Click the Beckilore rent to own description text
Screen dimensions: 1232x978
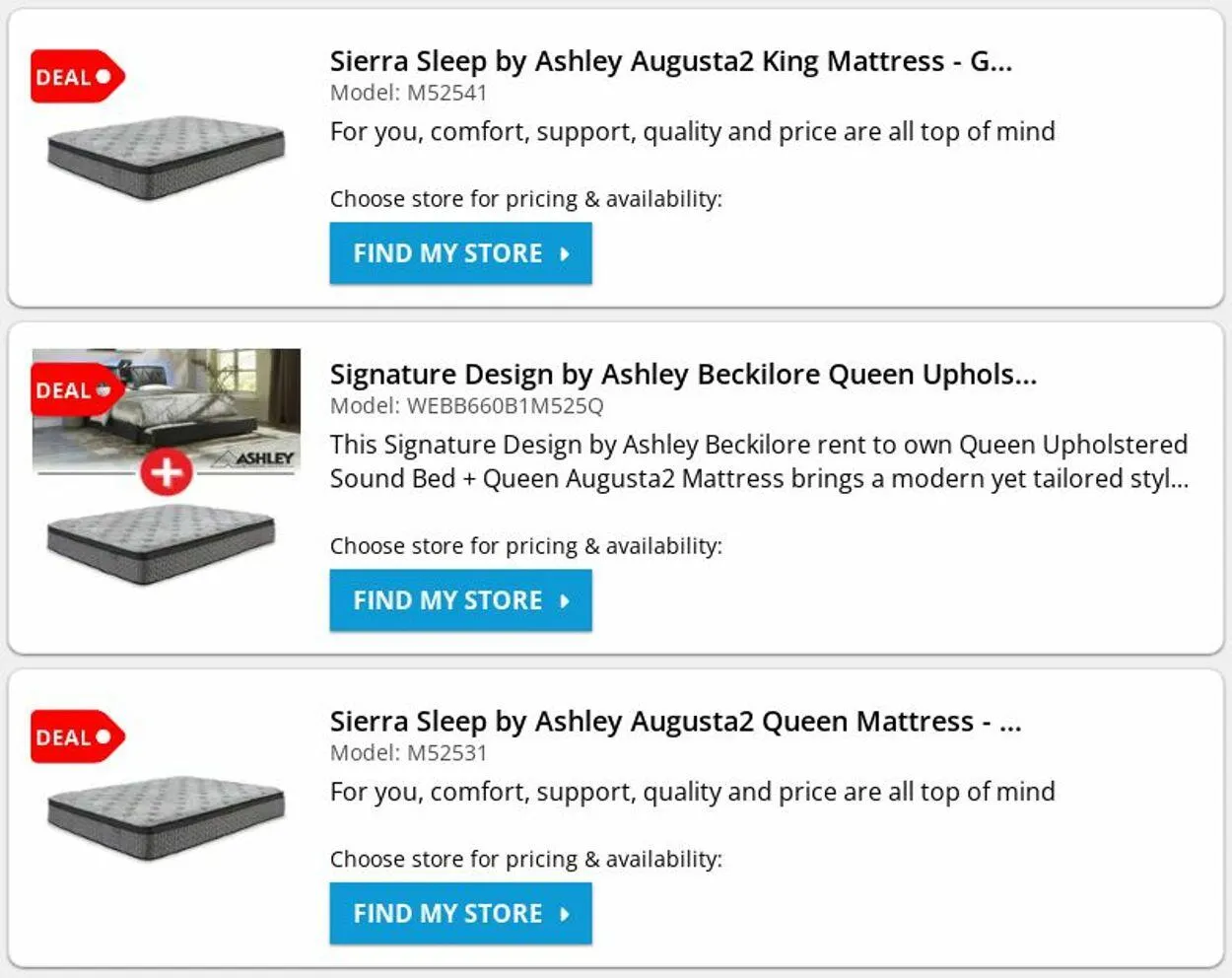(x=759, y=461)
